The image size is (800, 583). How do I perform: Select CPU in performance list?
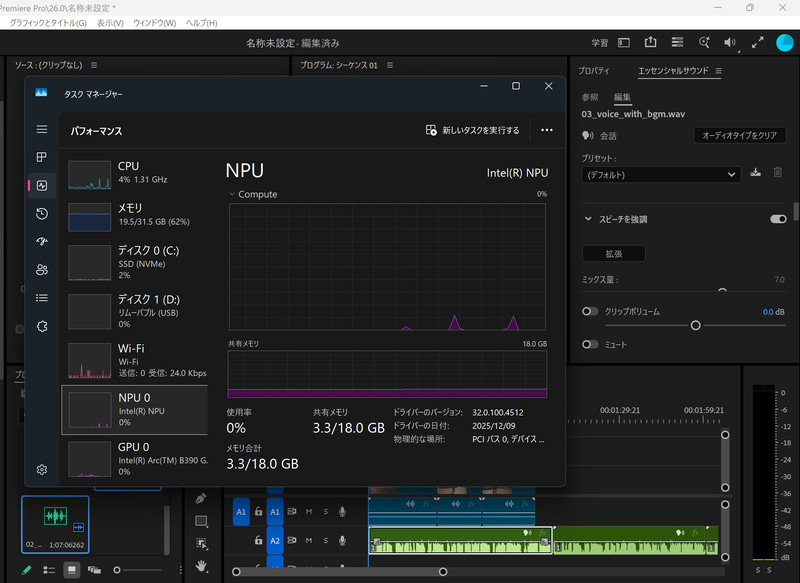coord(135,174)
